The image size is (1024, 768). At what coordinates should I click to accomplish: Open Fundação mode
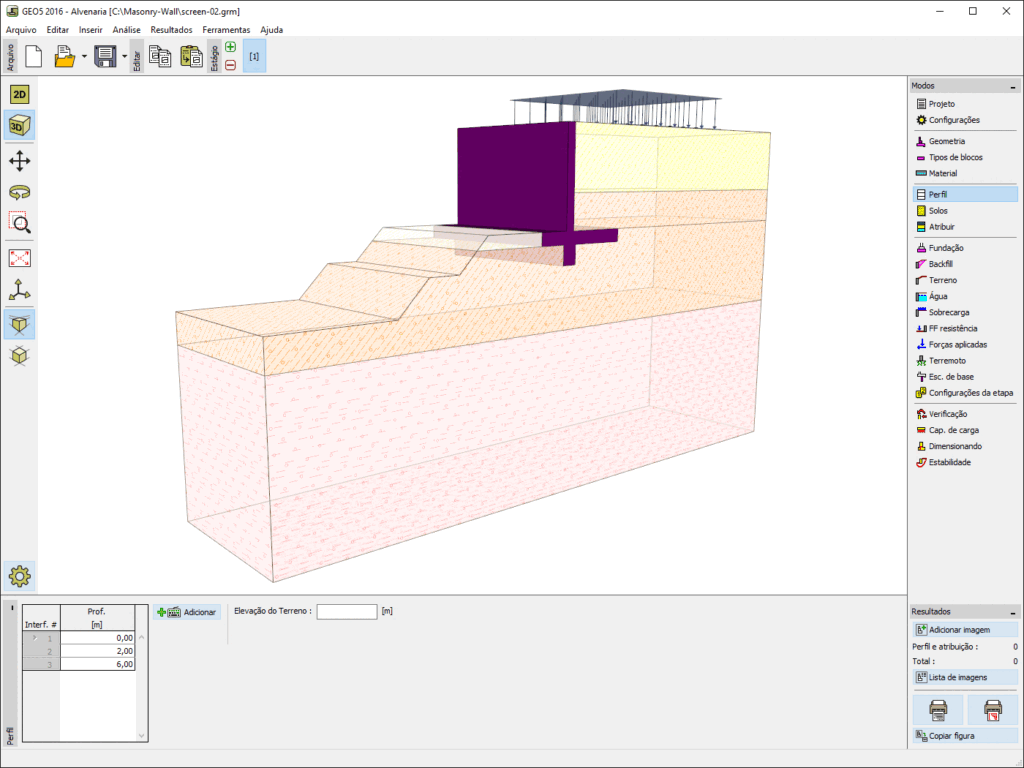(965, 248)
